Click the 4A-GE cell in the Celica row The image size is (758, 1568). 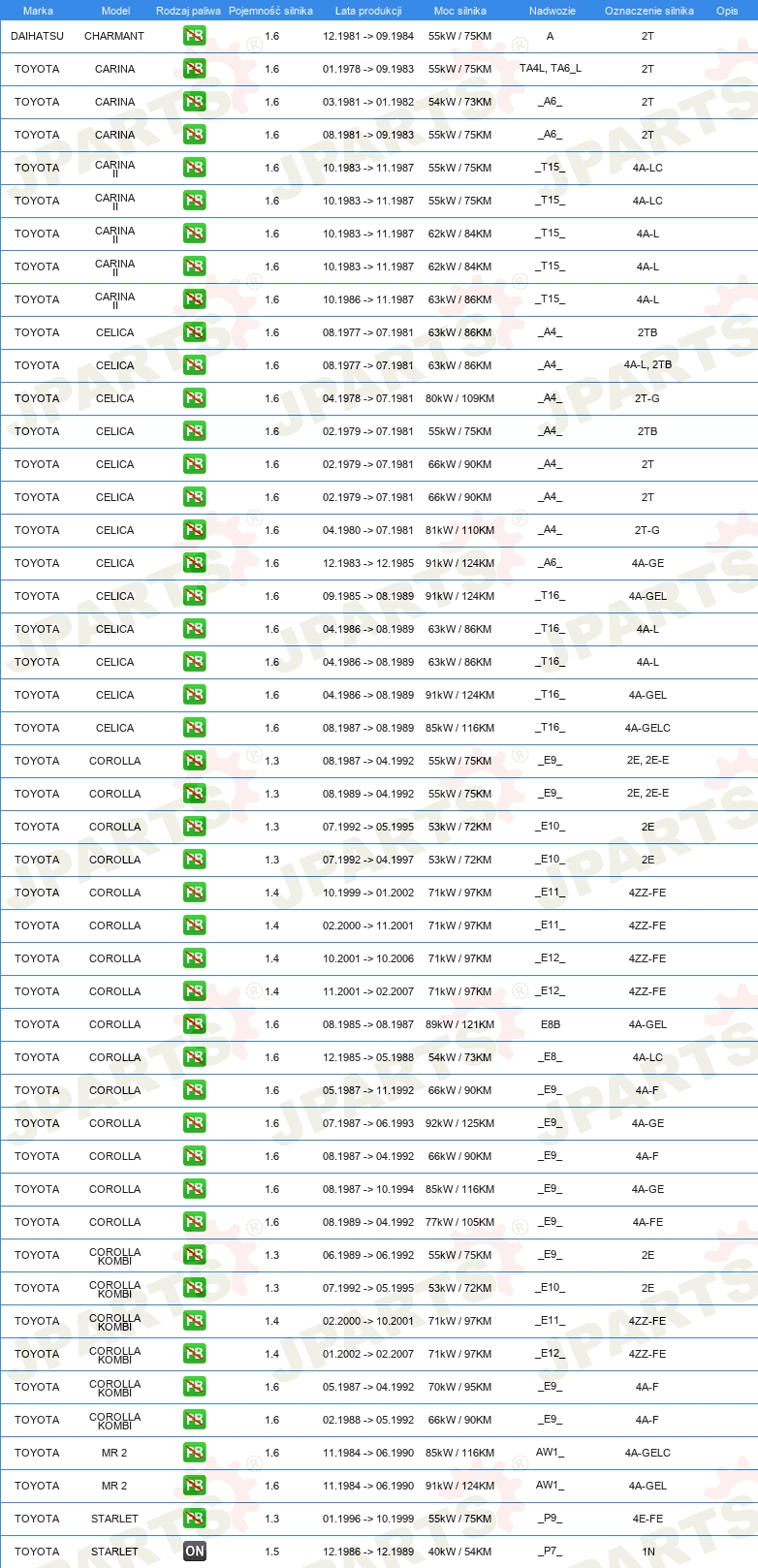pos(647,563)
